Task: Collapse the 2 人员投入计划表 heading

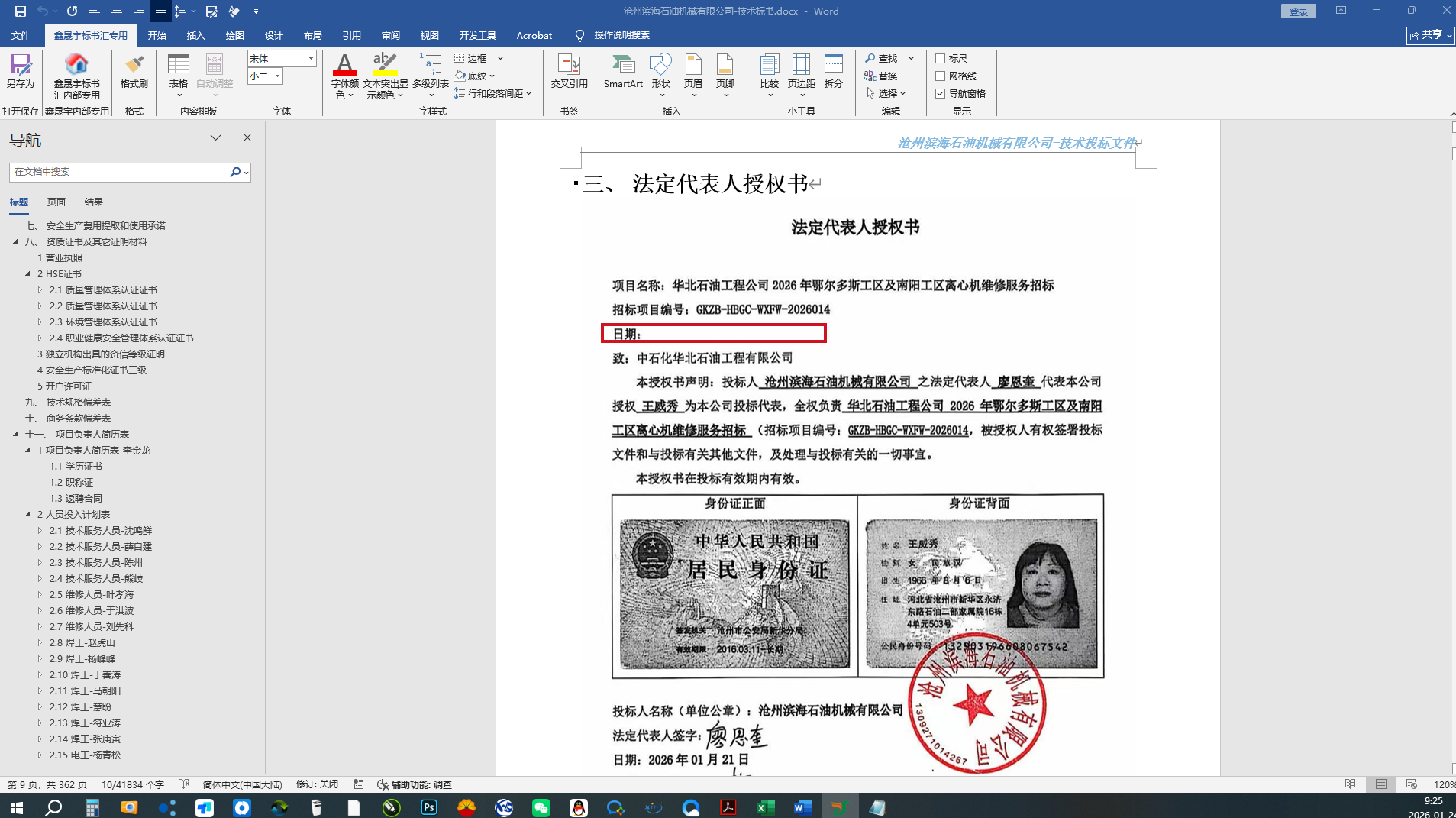Action: 27,514
